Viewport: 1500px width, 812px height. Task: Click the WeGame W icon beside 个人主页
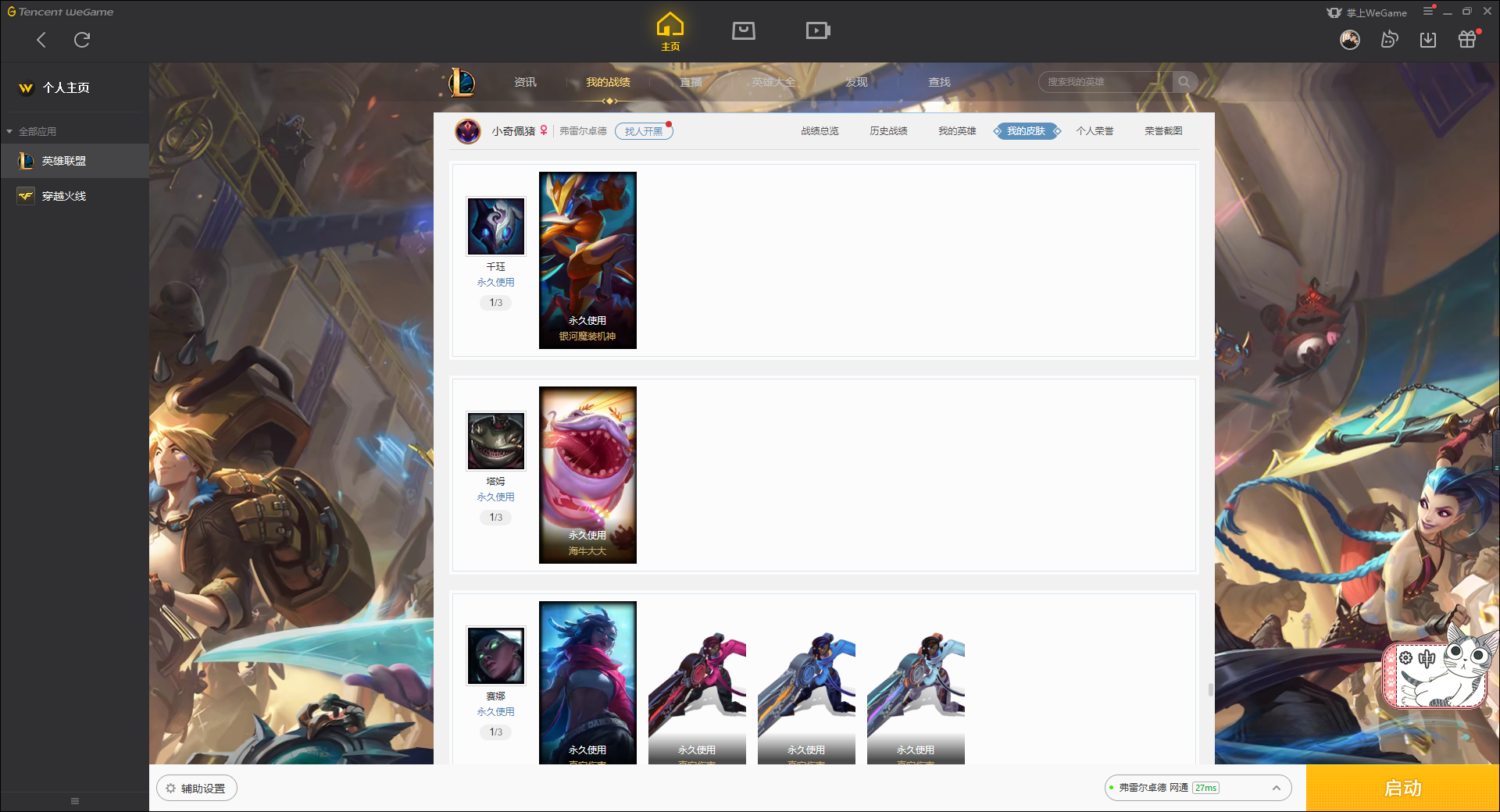point(26,88)
